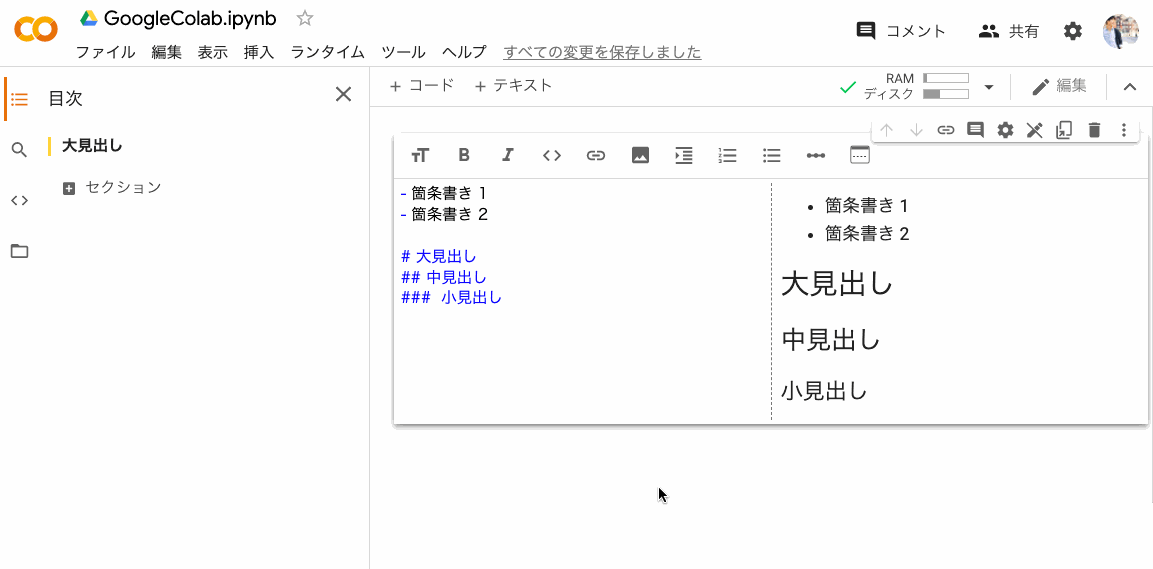Open runtime connection dropdown arrow

pyautogui.click(x=989, y=87)
